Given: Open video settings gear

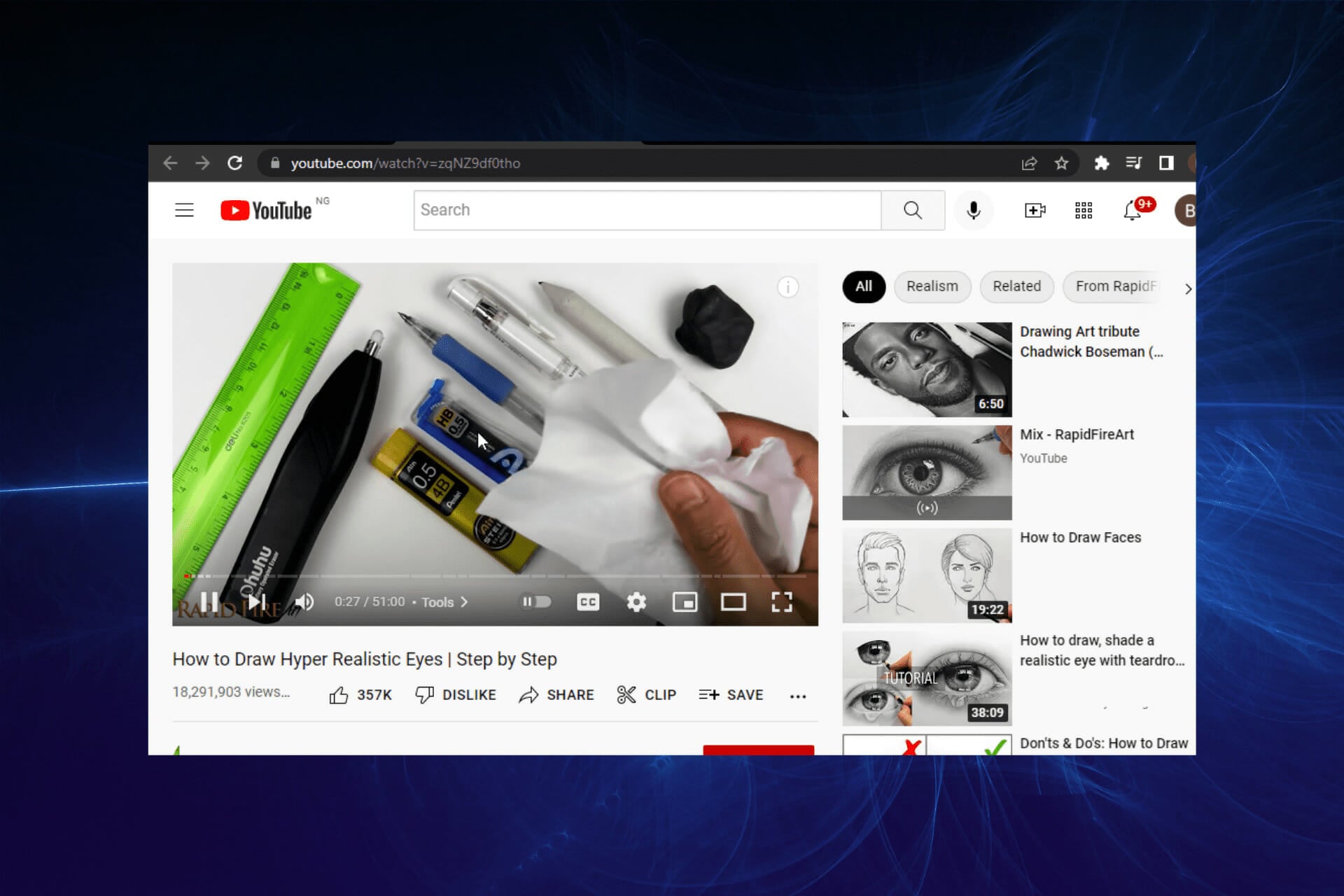Looking at the screenshot, I should [636, 602].
